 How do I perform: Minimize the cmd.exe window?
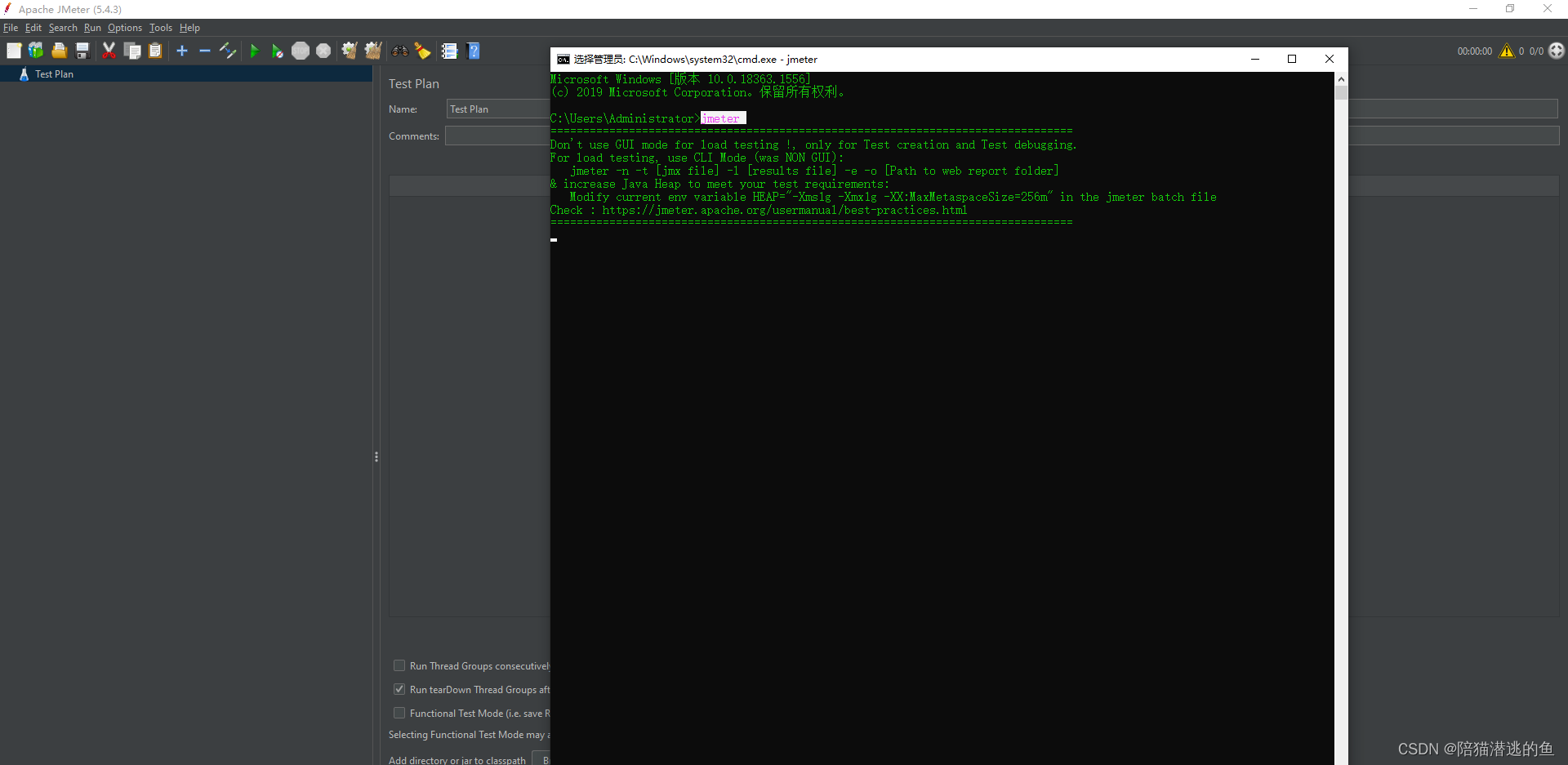click(1255, 59)
